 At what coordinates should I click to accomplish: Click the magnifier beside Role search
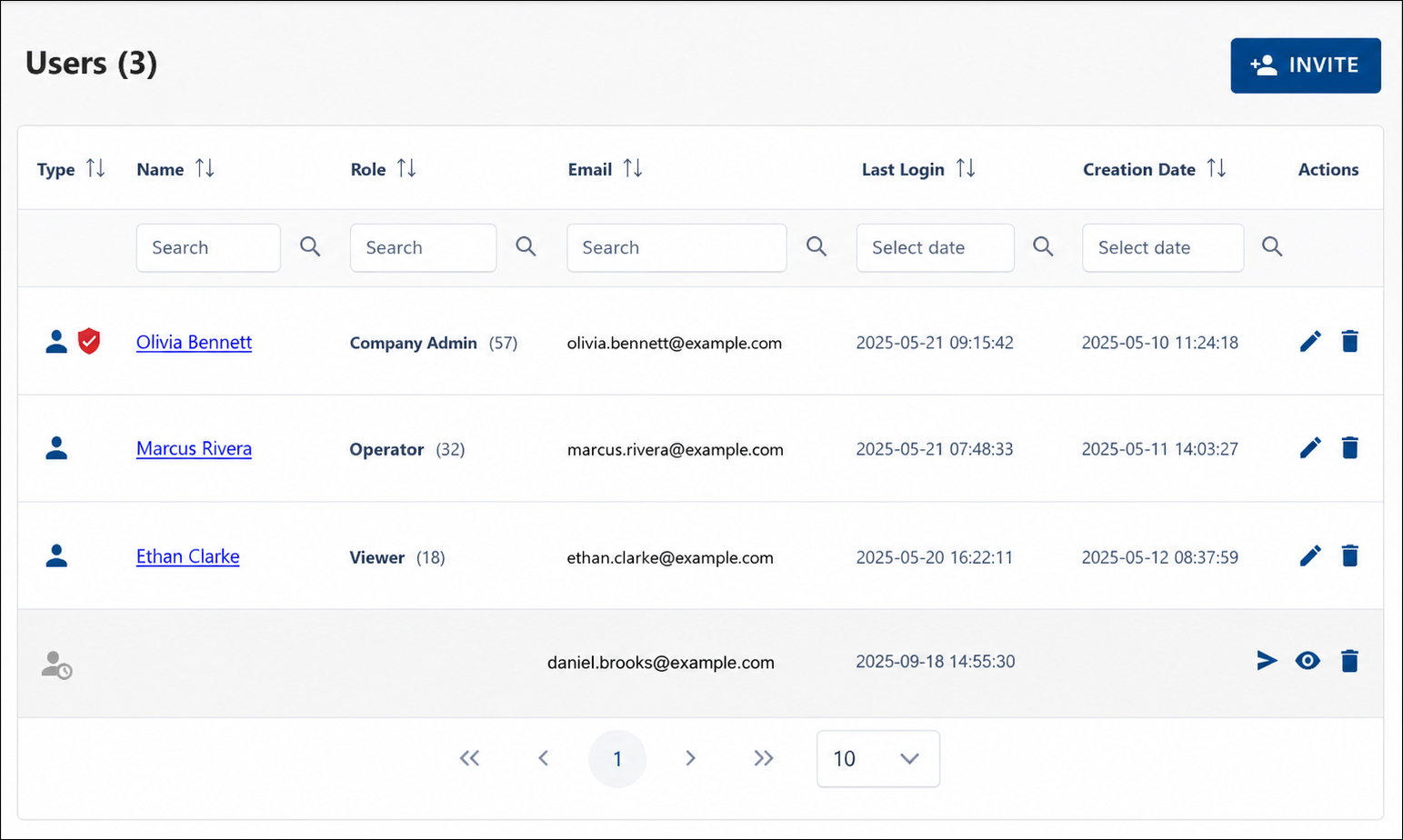(x=526, y=246)
